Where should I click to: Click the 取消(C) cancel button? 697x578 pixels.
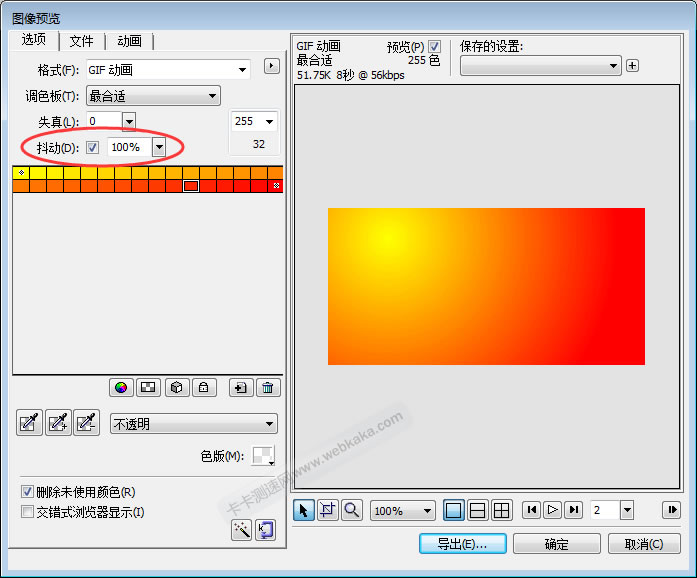click(644, 544)
